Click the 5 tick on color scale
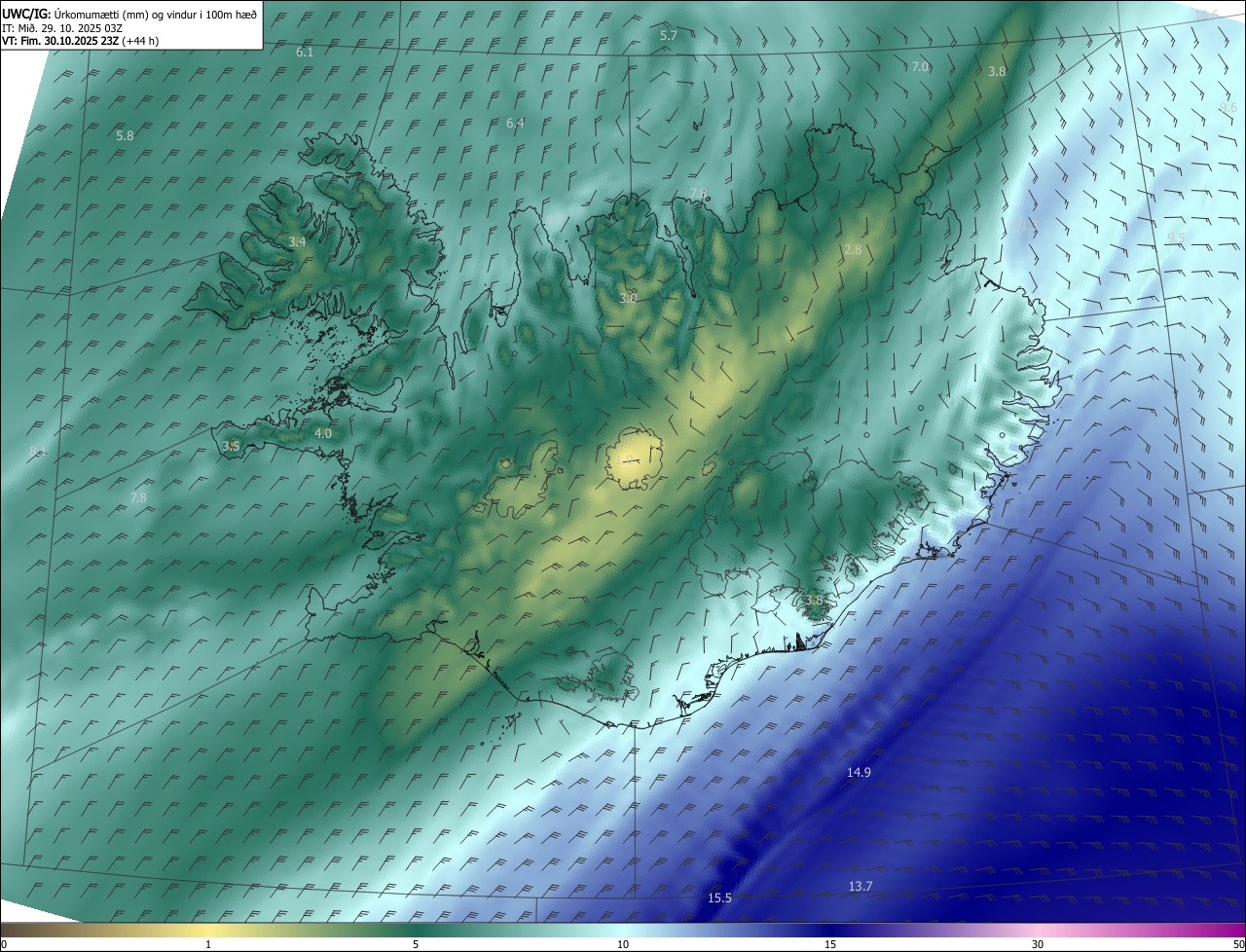 [x=416, y=944]
